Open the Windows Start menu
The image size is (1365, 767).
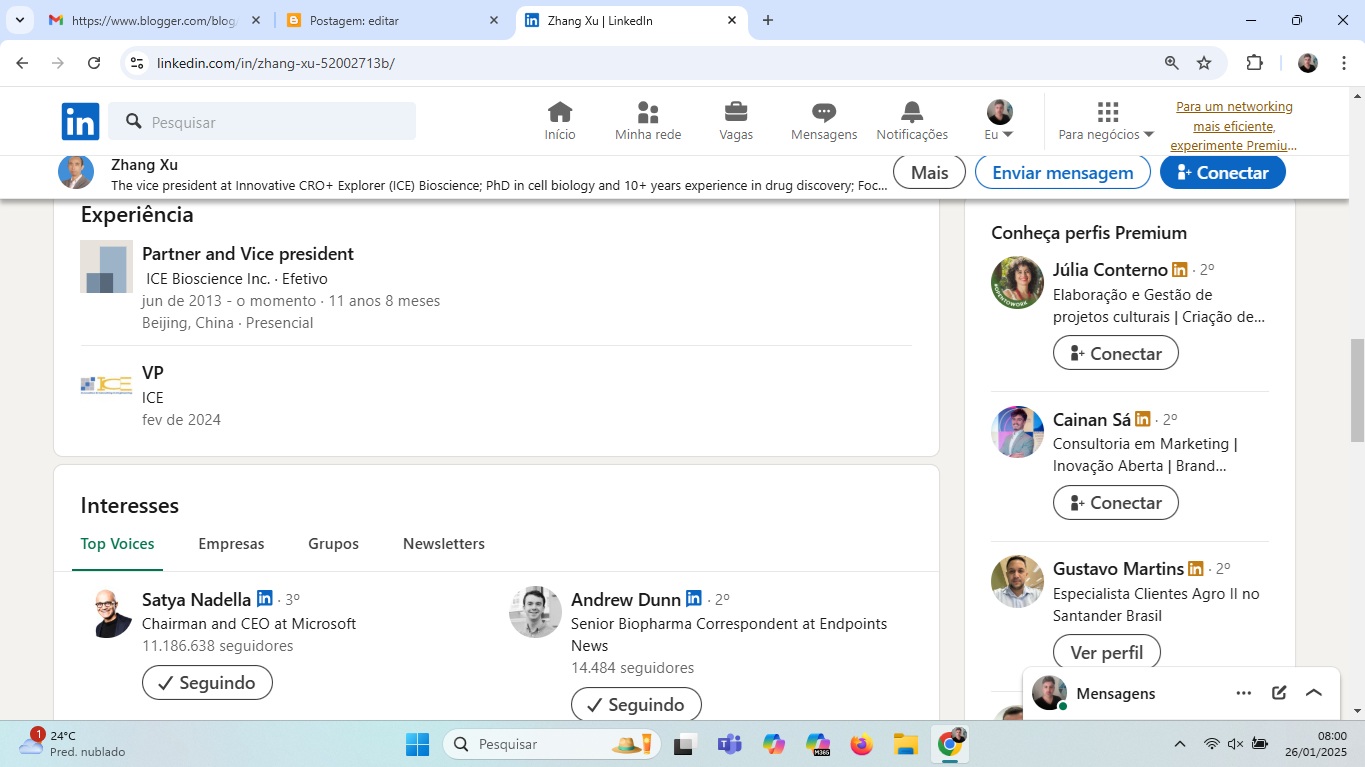pos(417,744)
